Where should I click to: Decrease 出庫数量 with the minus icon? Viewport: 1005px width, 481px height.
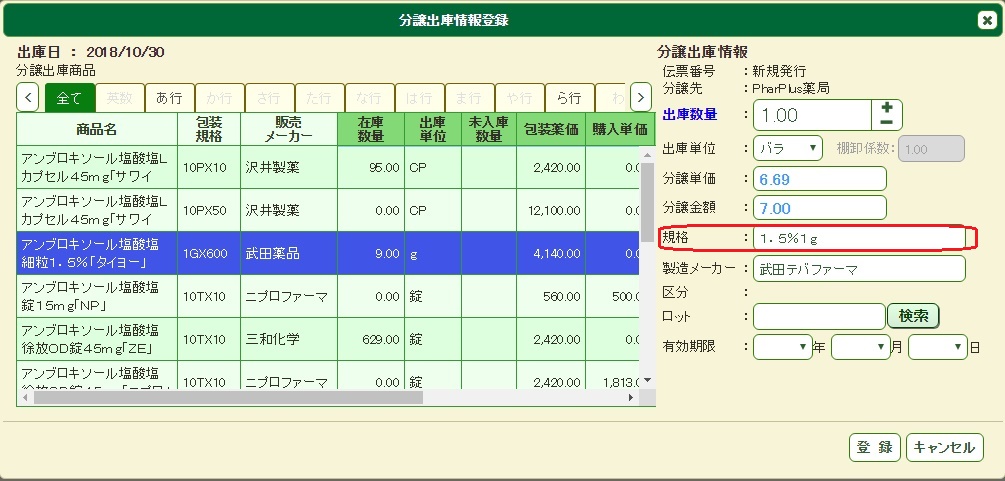[x=887, y=122]
